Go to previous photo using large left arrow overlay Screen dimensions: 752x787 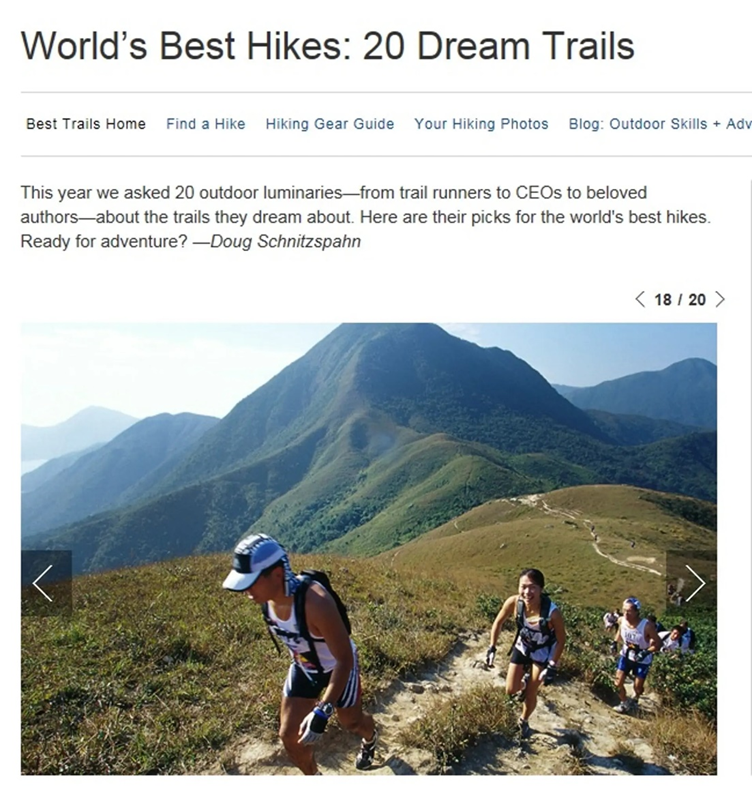46,583
